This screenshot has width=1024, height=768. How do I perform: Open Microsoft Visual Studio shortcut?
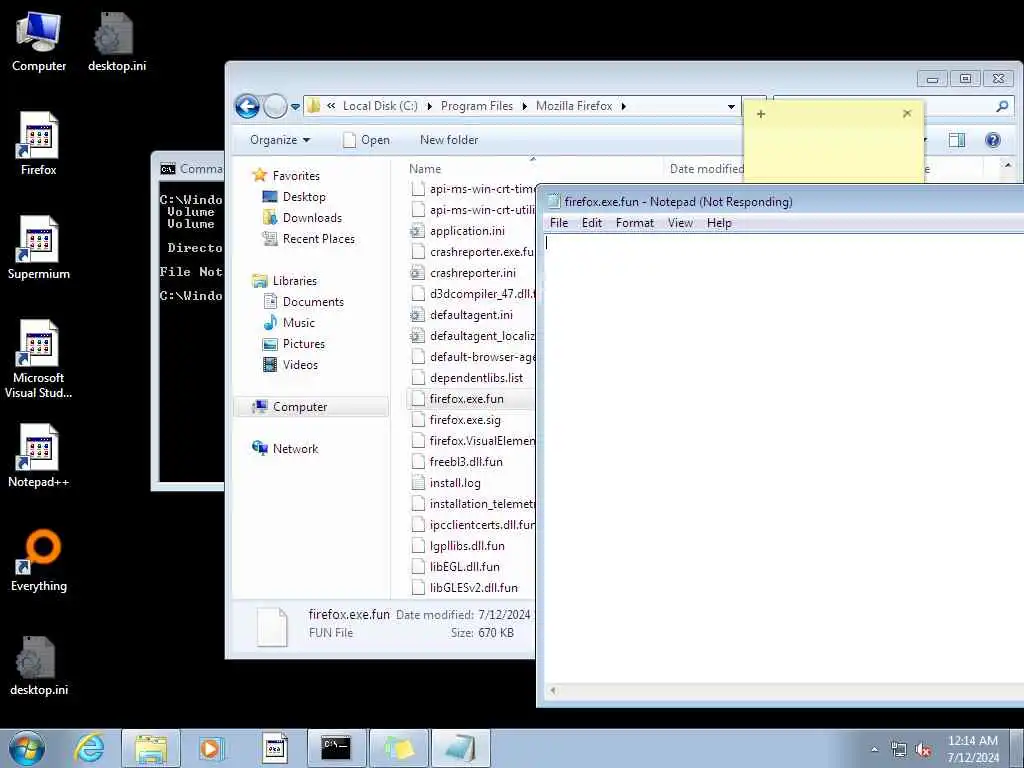click(39, 359)
